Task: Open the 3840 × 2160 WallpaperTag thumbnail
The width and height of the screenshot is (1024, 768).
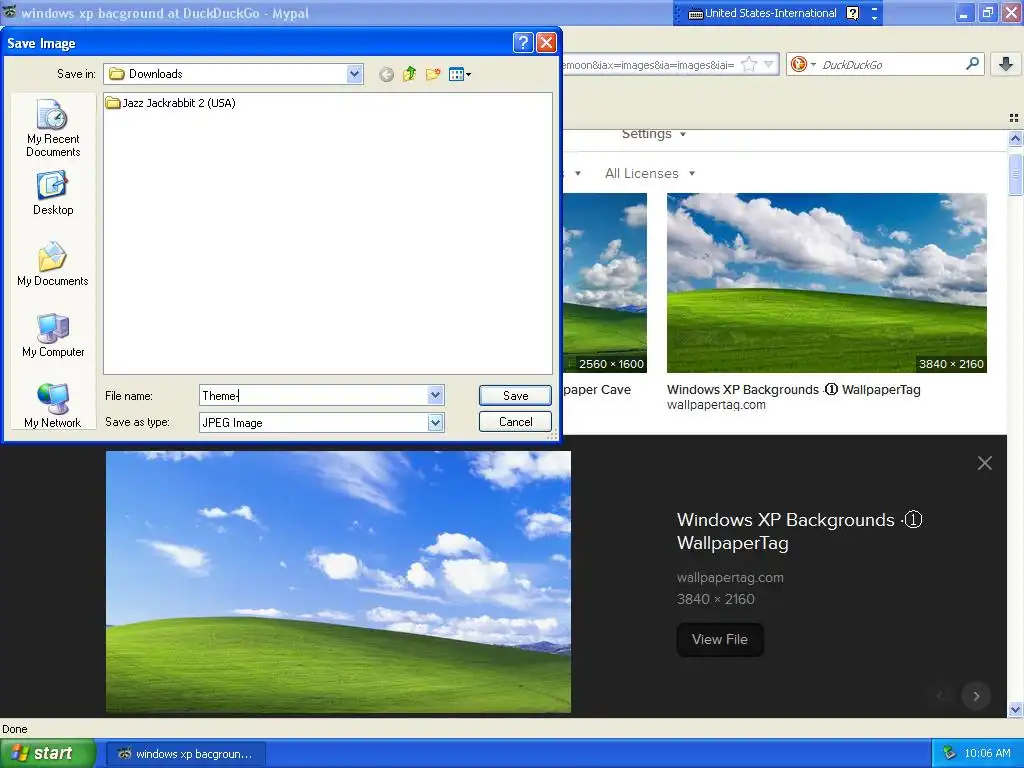Action: [826, 283]
